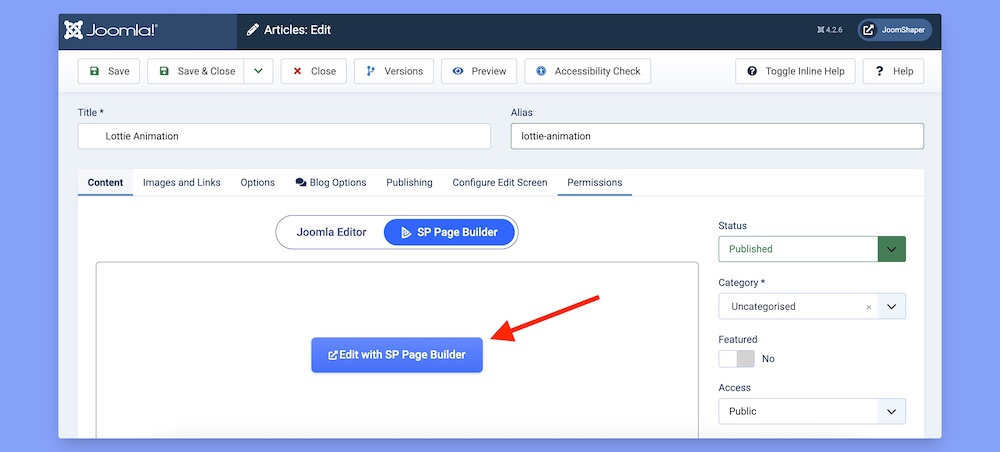1000x452 pixels.
Task: Select SP Page Builder editor mode
Action: tap(449, 232)
